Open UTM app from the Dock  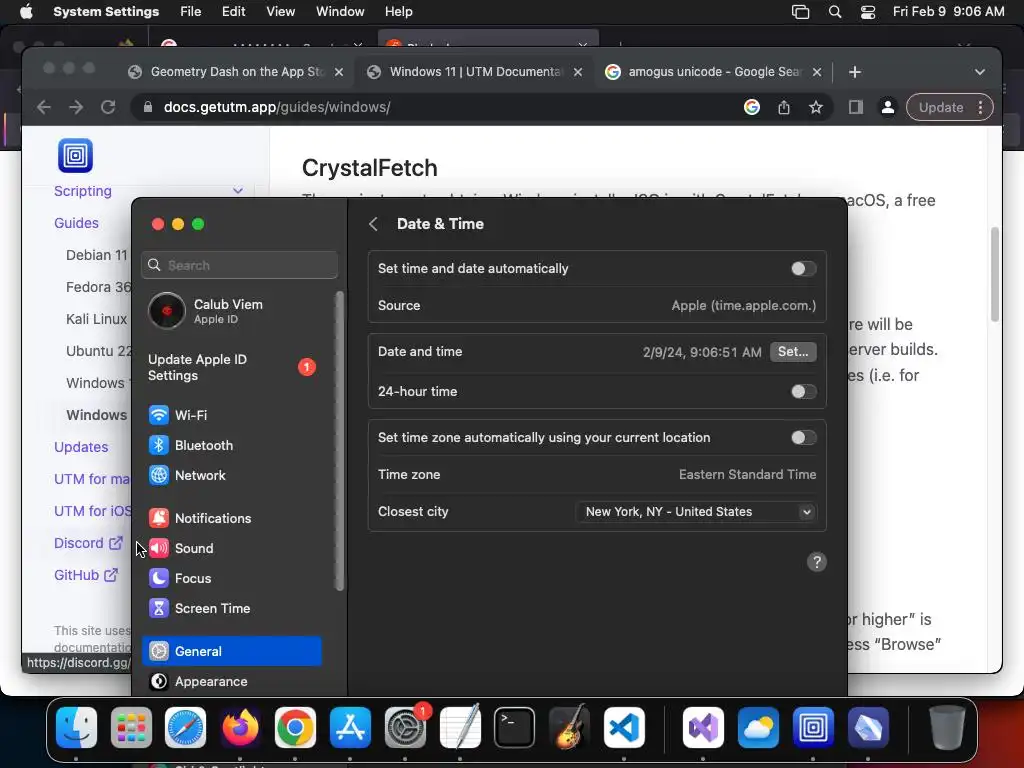(813, 727)
